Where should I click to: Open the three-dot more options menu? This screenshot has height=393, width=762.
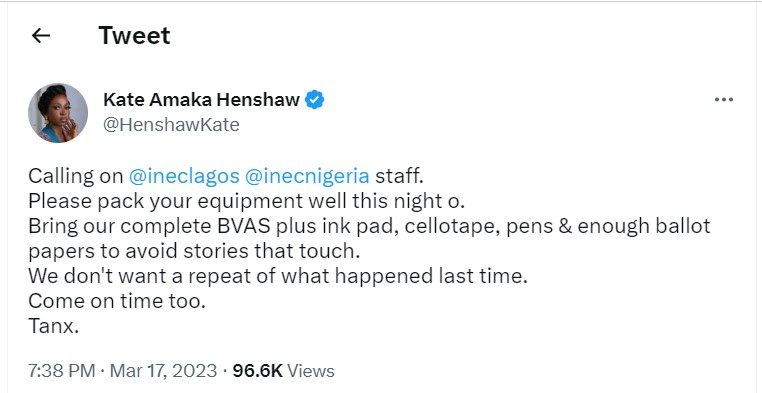[x=724, y=100]
